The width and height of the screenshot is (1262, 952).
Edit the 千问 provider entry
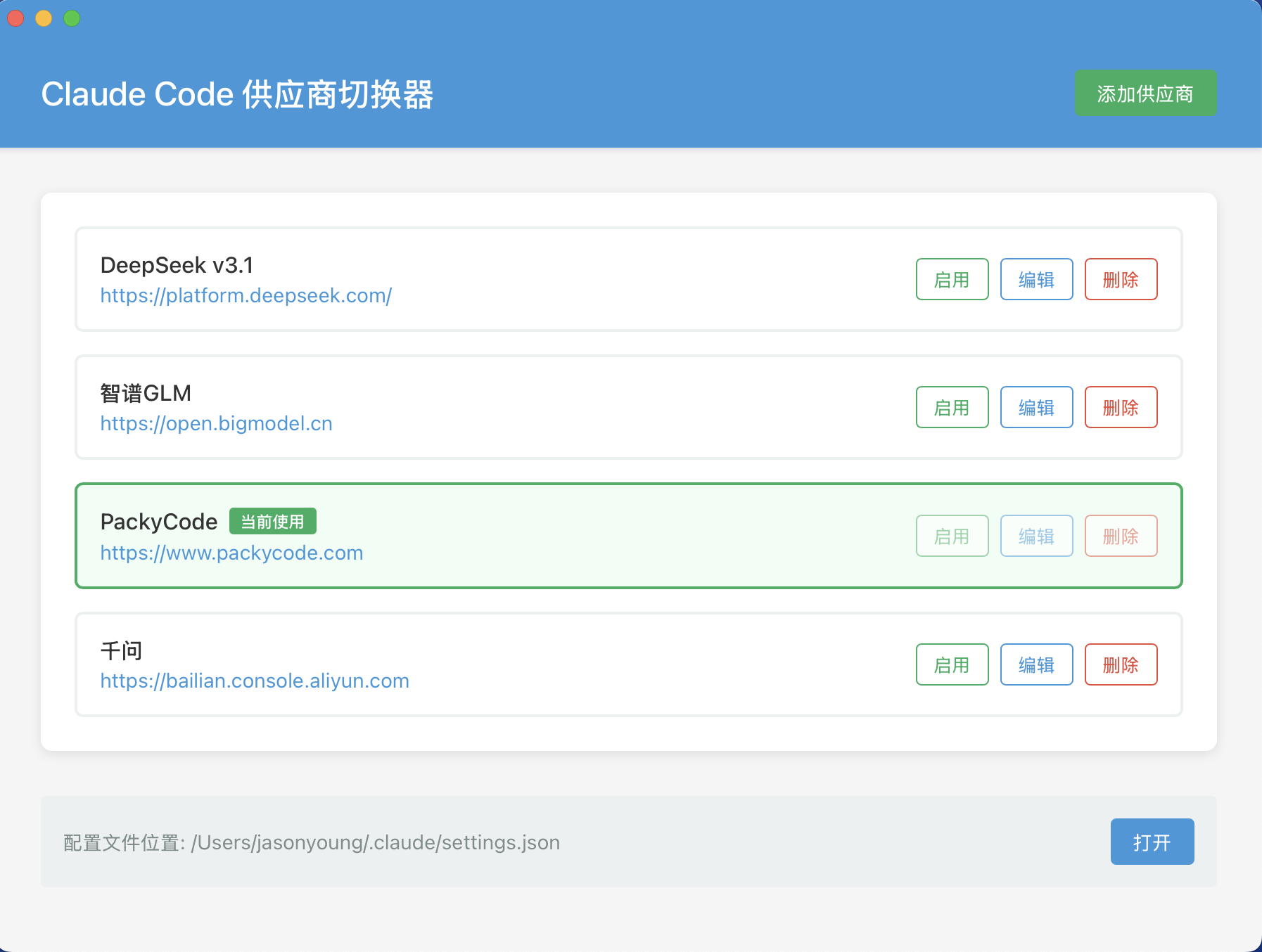1036,664
